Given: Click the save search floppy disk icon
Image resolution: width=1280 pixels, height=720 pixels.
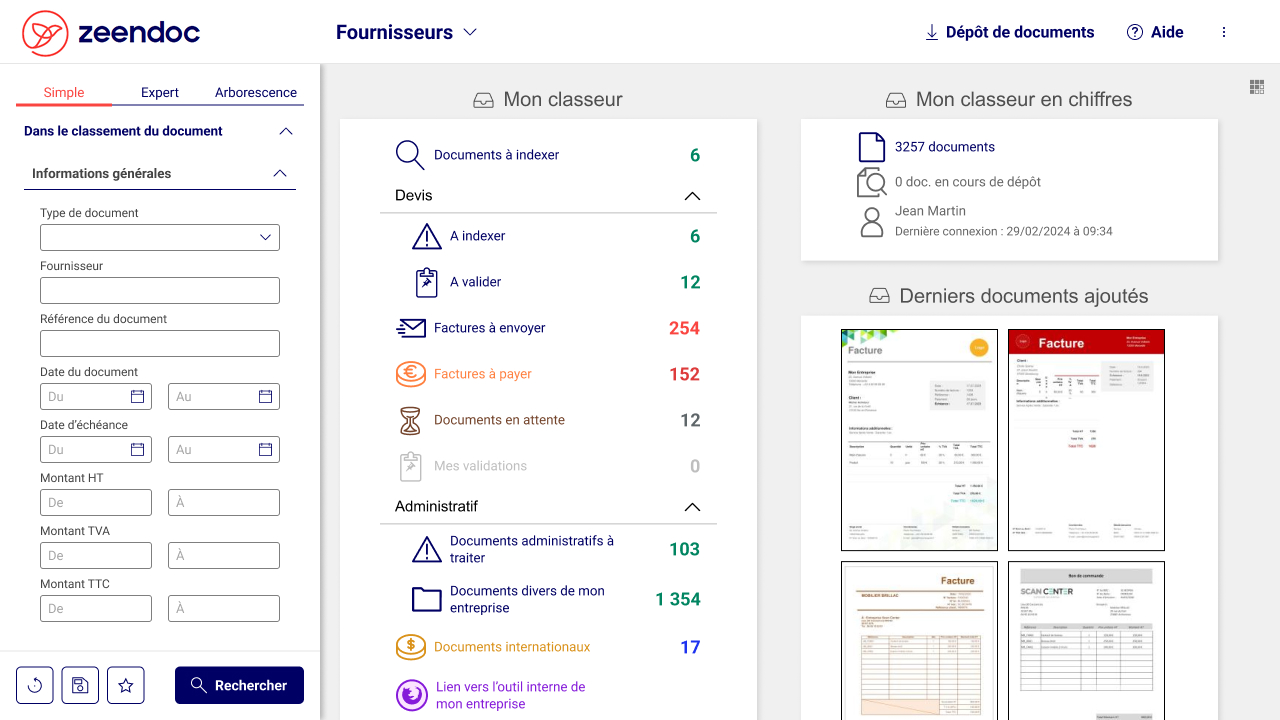Looking at the screenshot, I should click(80, 685).
